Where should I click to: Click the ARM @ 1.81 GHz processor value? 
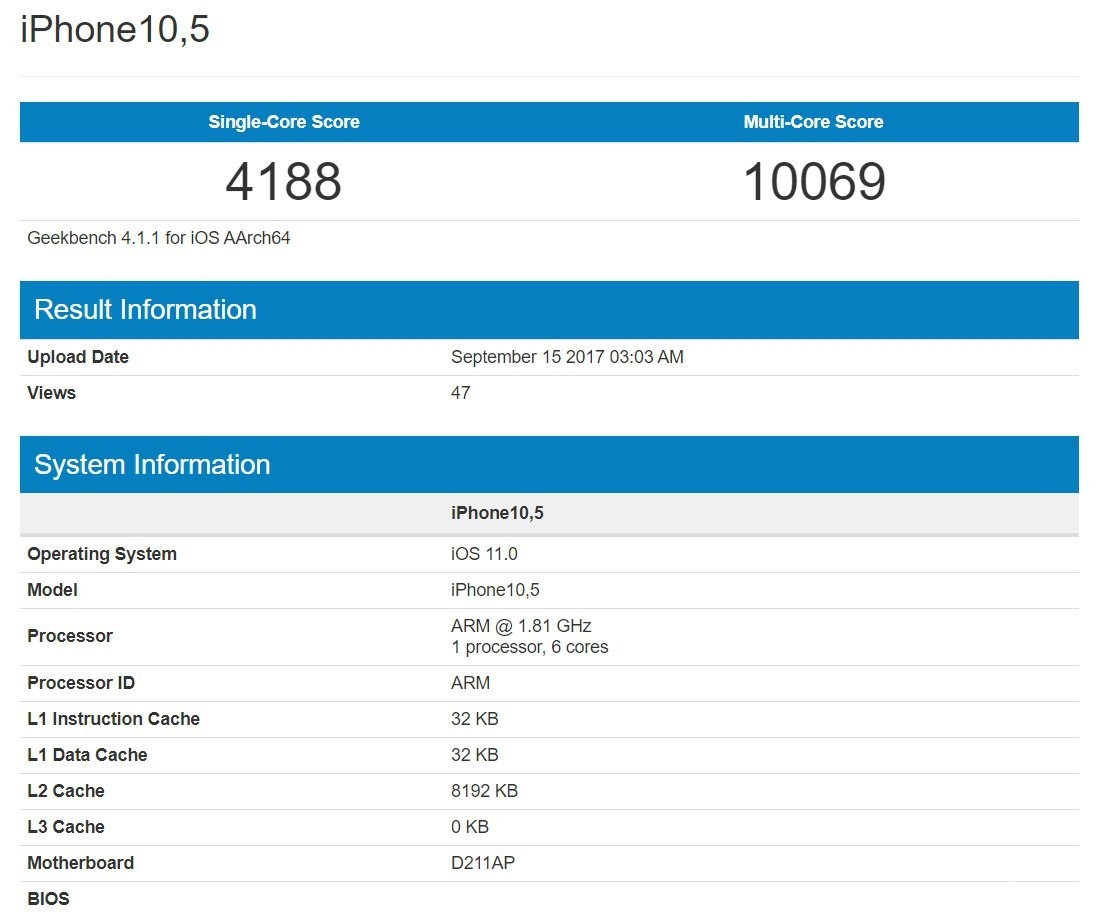click(521, 626)
